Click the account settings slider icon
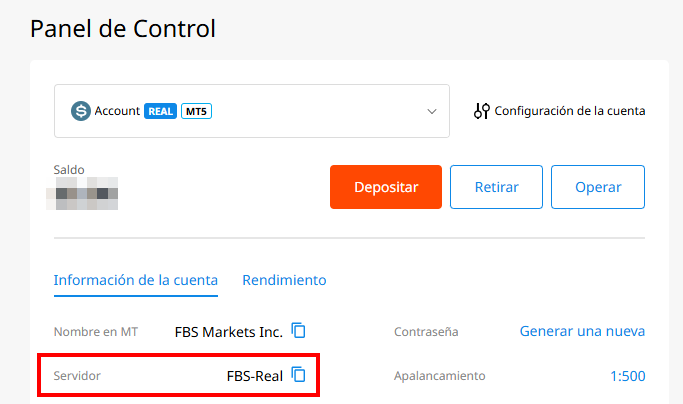 point(481,111)
